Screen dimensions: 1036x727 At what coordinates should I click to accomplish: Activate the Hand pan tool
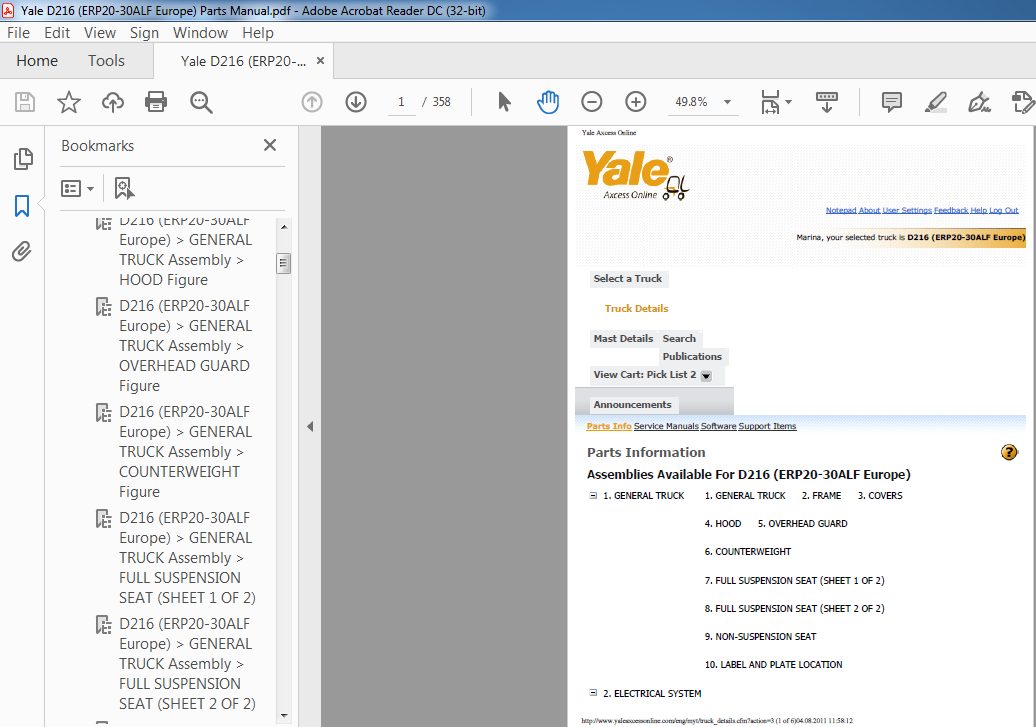(x=548, y=102)
